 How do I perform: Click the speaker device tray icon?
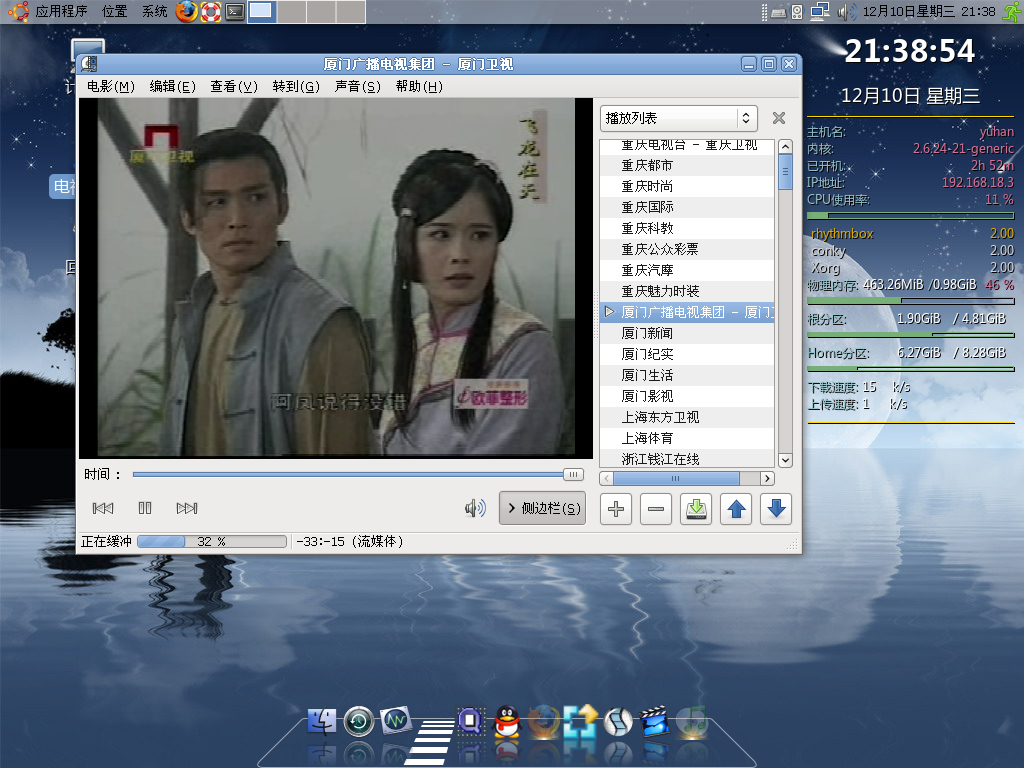coord(797,12)
